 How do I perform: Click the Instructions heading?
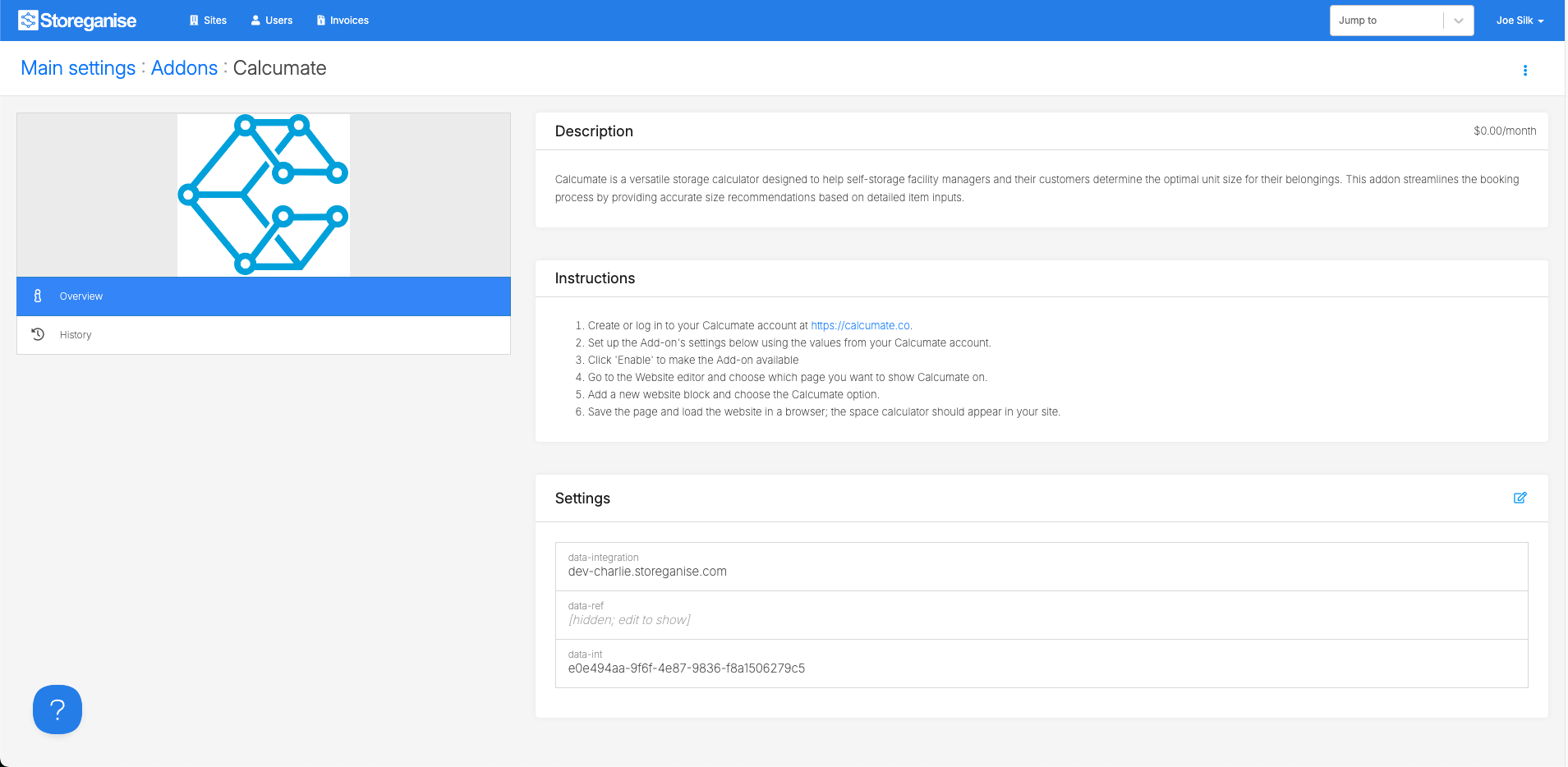point(595,278)
